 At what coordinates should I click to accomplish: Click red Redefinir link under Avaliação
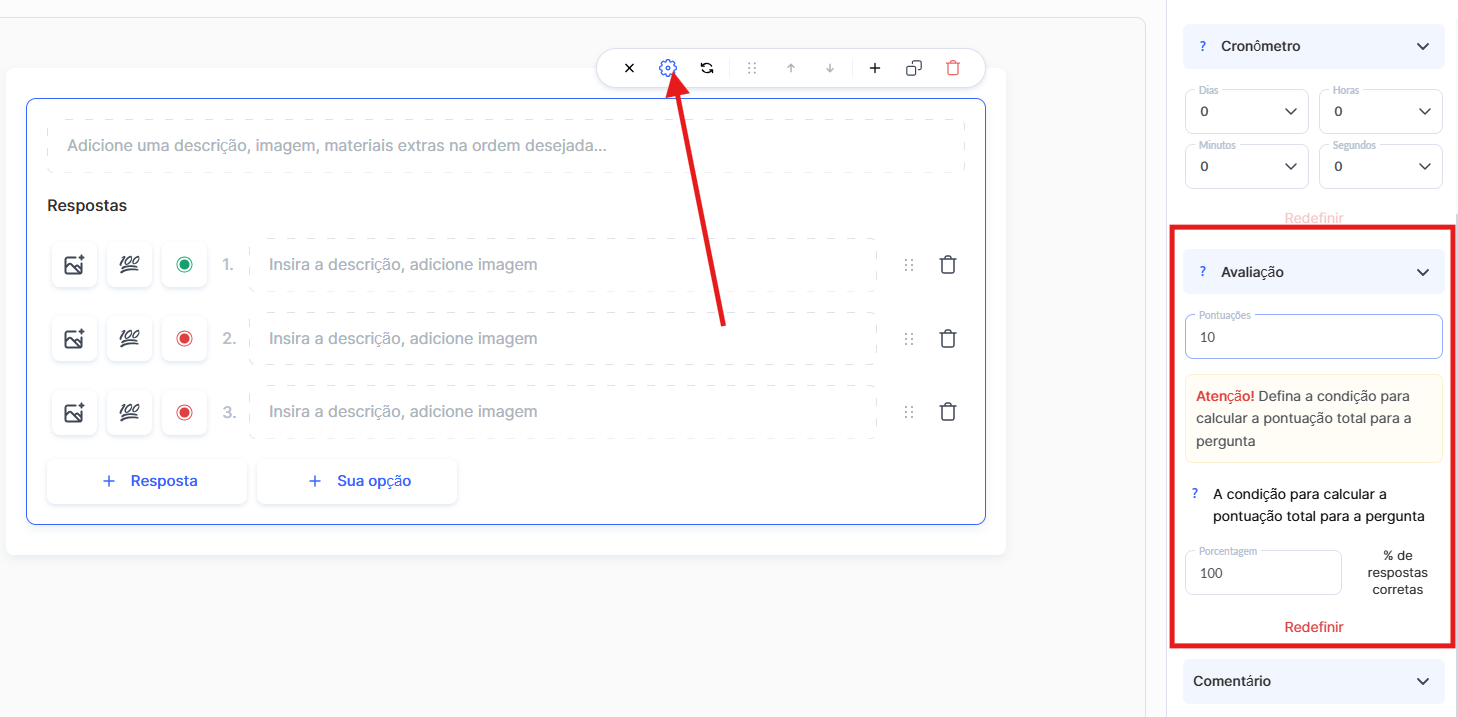[x=1313, y=627]
